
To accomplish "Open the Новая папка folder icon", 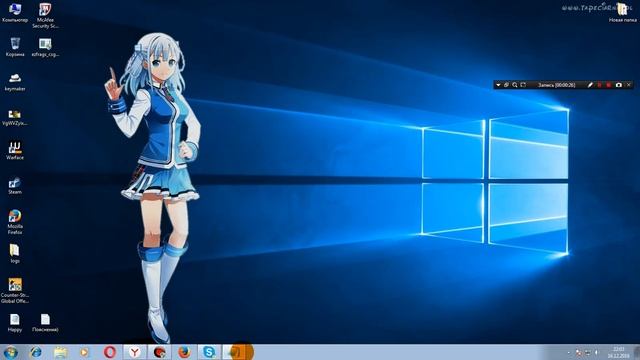I will 622,12.
